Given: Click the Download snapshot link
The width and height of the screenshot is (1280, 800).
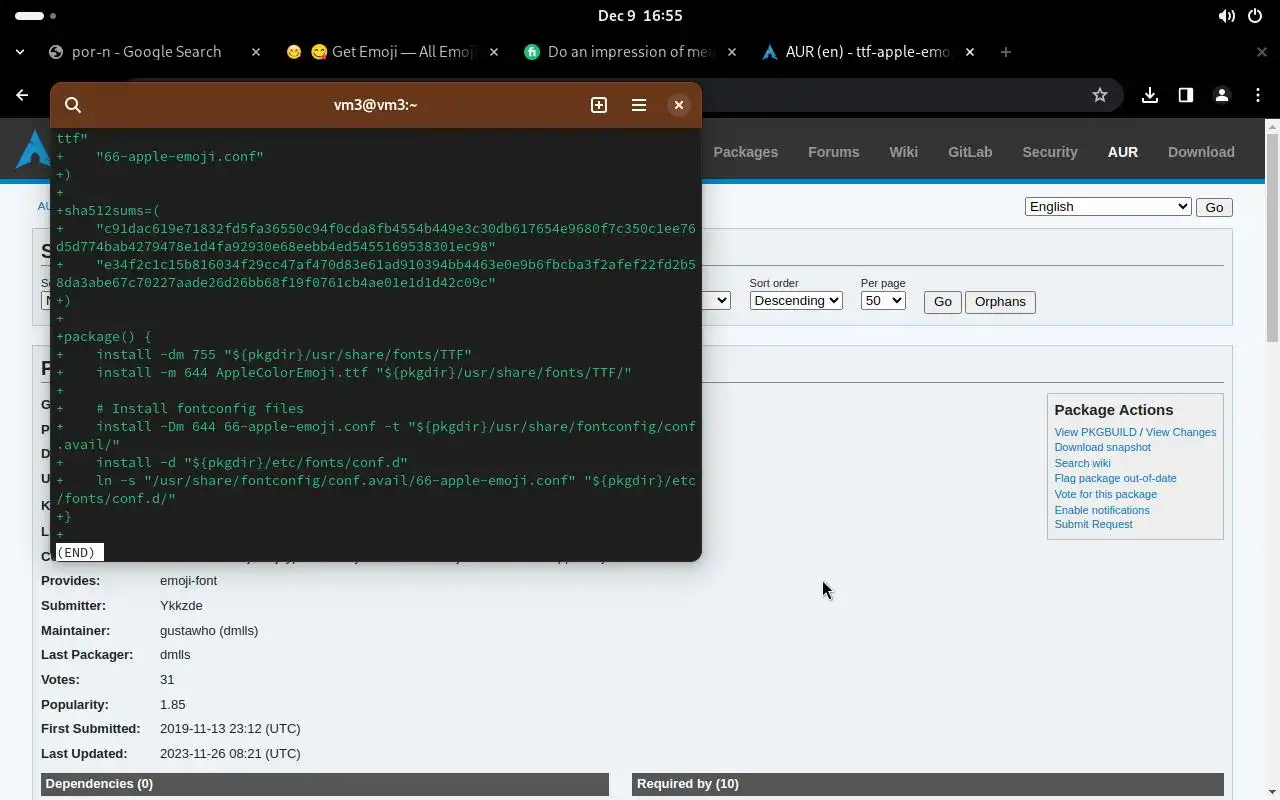Looking at the screenshot, I should (1102, 447).
